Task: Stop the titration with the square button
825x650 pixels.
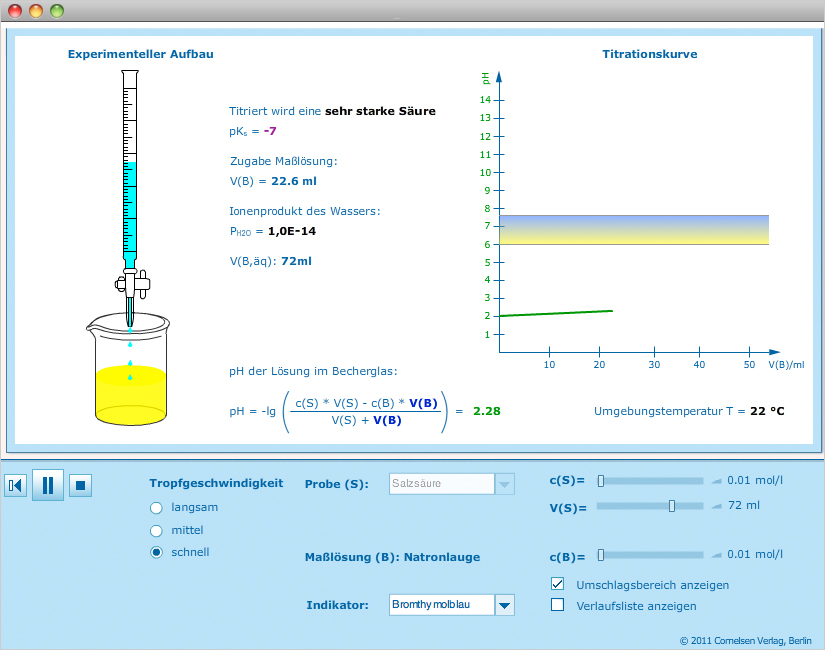Action: (81, 486)
